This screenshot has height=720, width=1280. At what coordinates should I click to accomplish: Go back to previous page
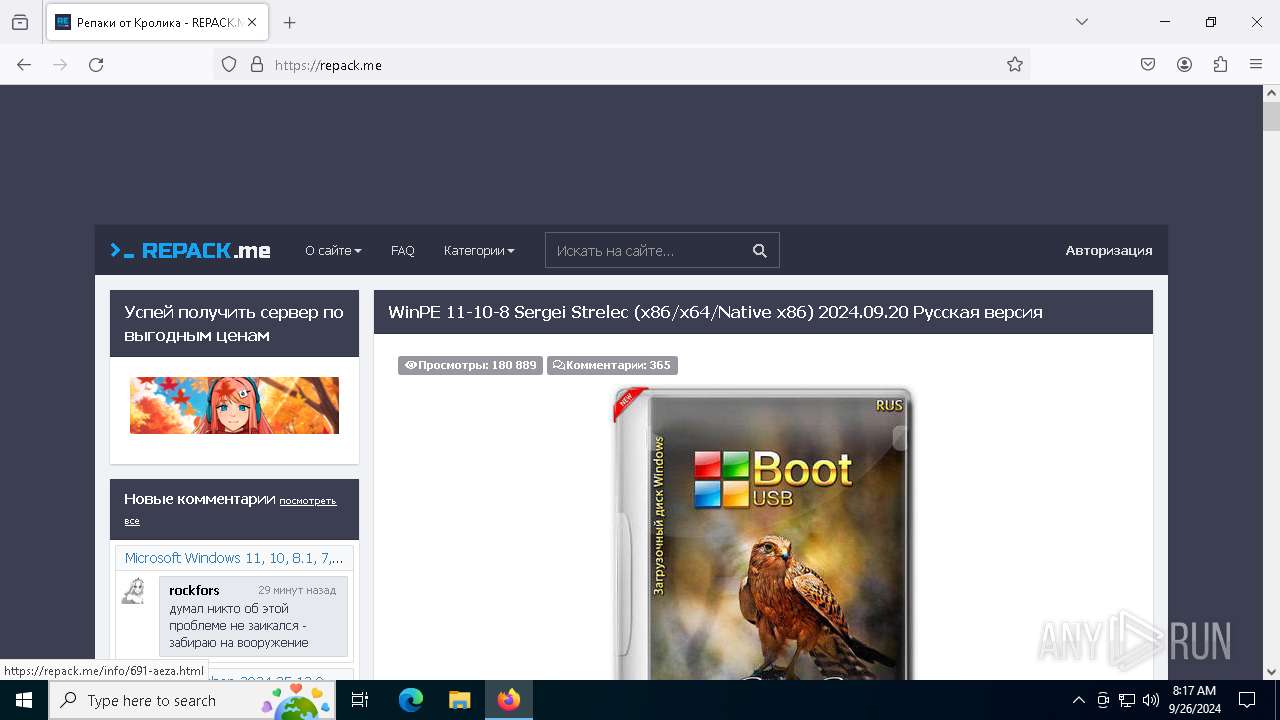[x=24, y=64]
